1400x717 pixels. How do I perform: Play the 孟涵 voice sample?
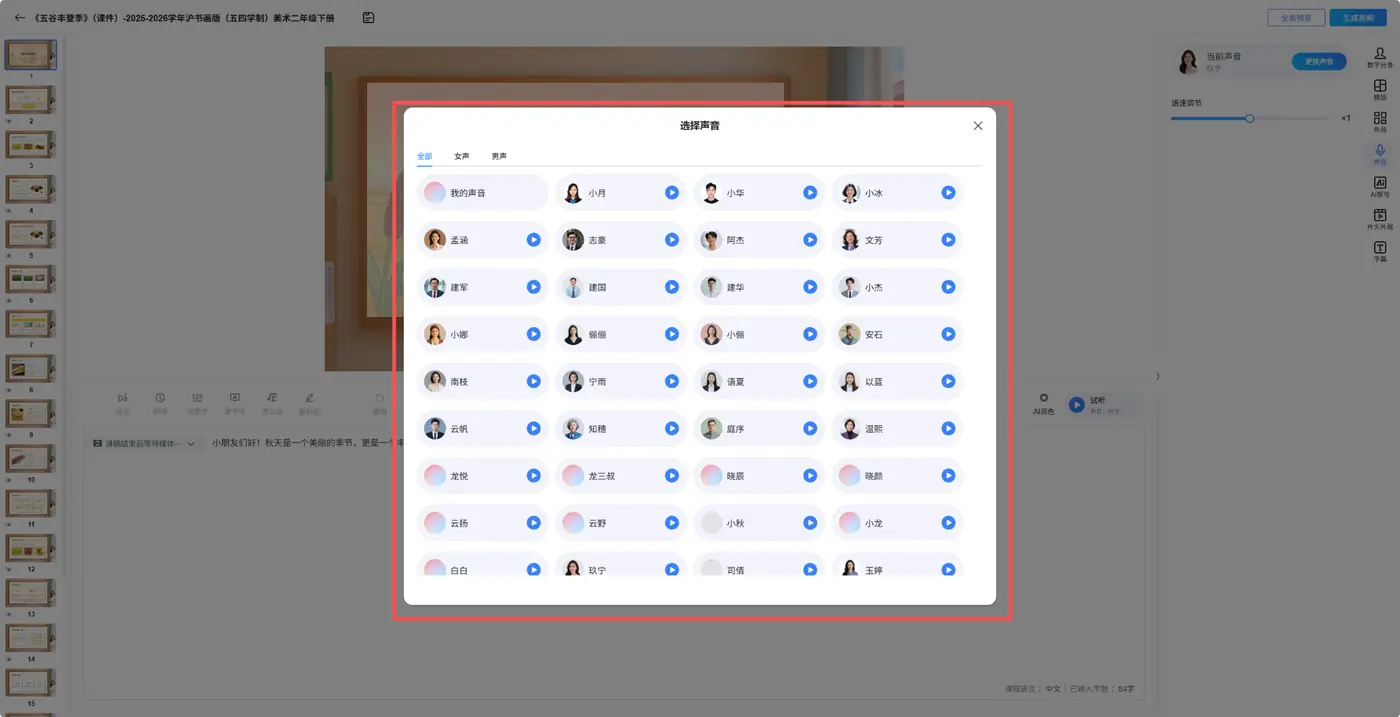pos(534,240)
